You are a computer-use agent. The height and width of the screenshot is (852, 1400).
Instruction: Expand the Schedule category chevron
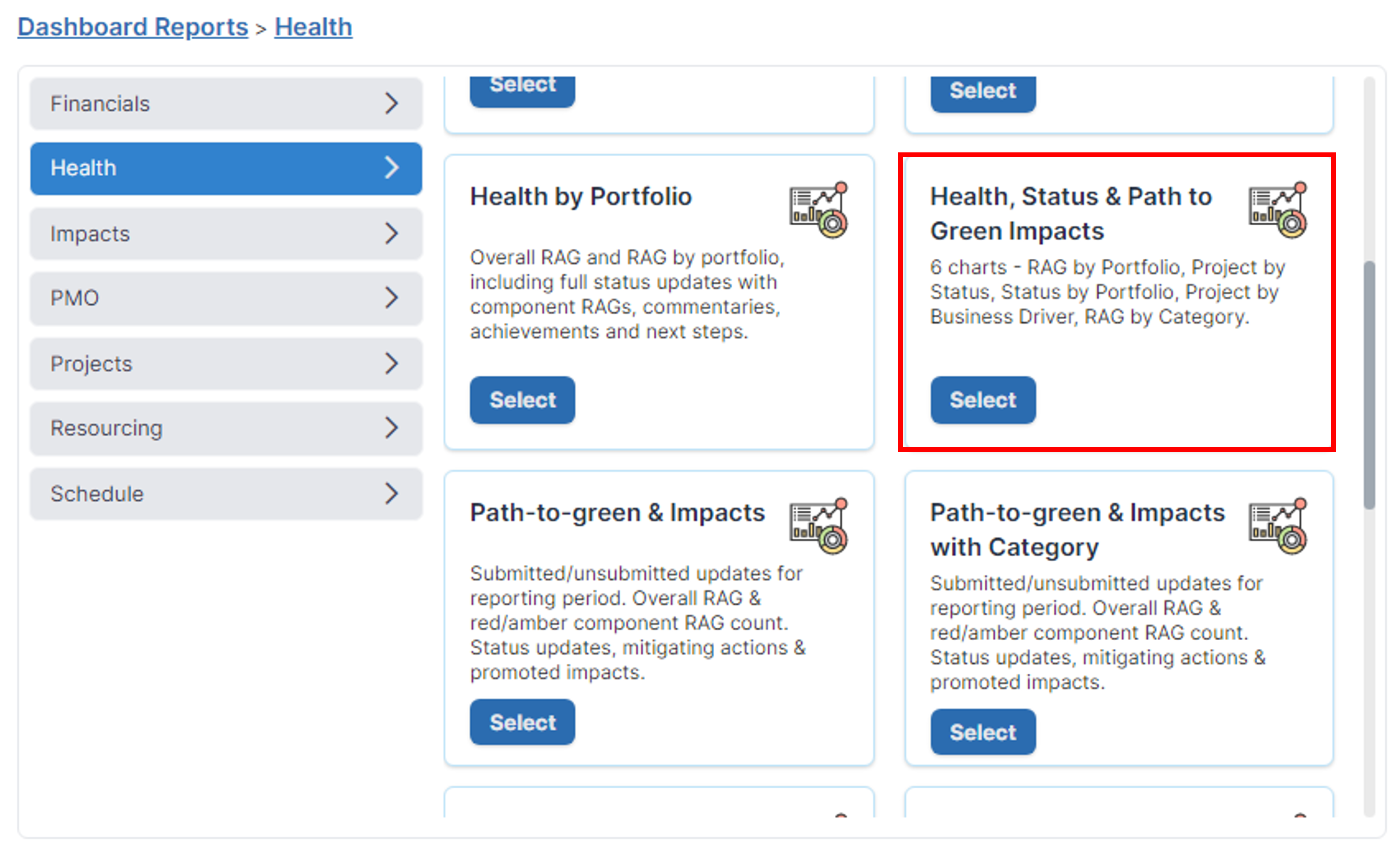391,494
